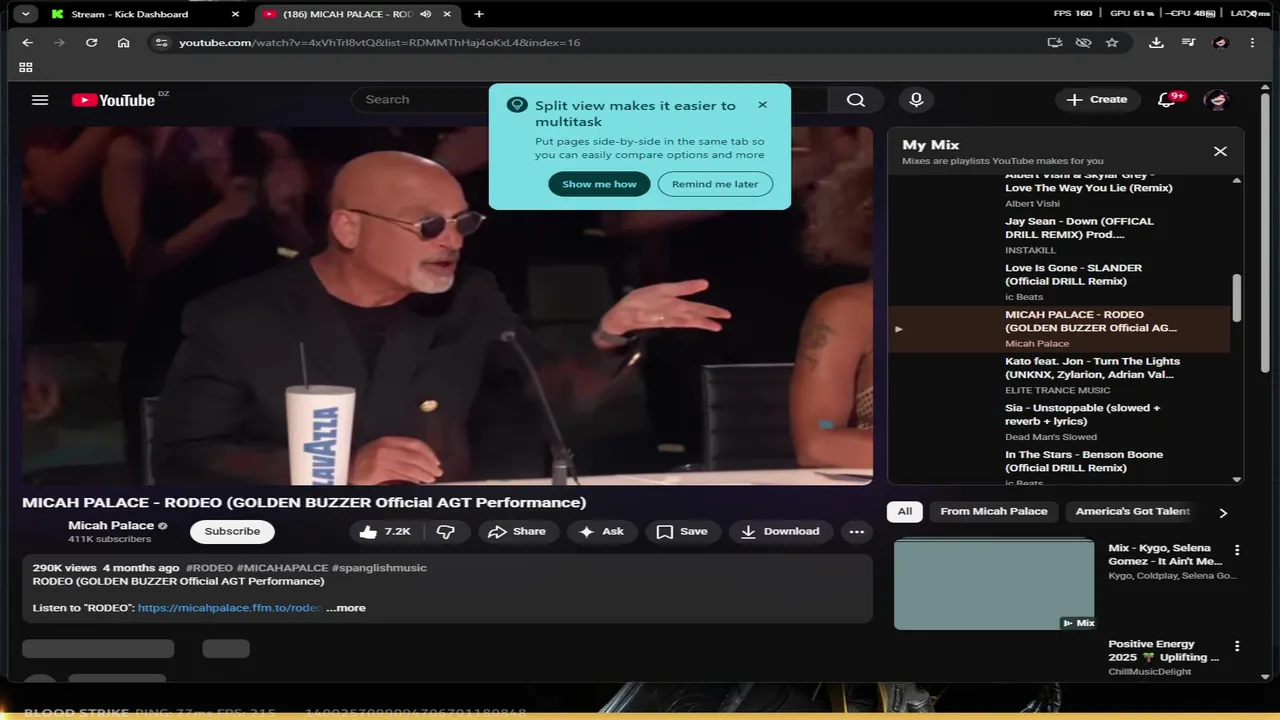Subscribe to Micah Palace channel
Viewport: 1280px width, 720px height.
[232, 532]
